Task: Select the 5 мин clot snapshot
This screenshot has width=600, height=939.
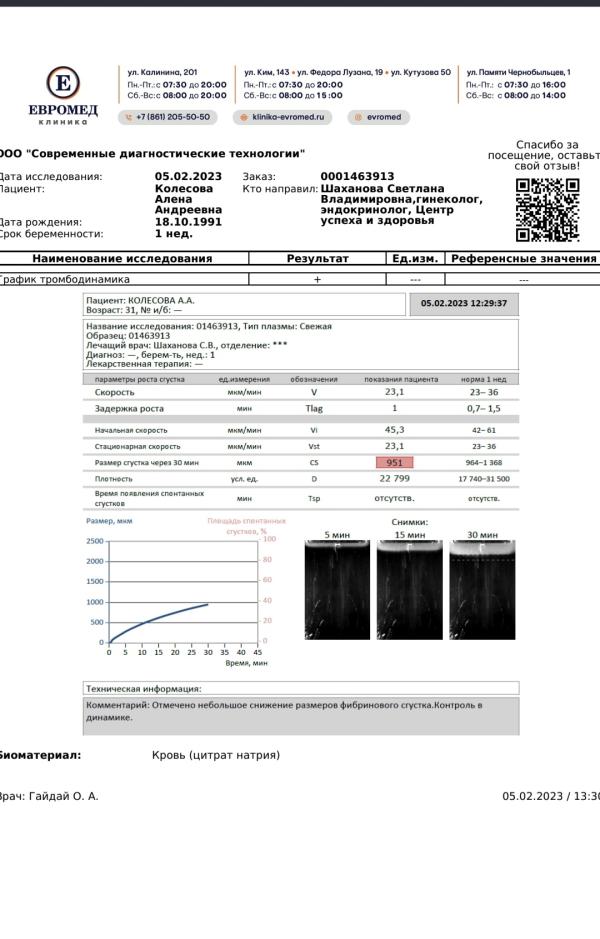Action: pos(337,590)
